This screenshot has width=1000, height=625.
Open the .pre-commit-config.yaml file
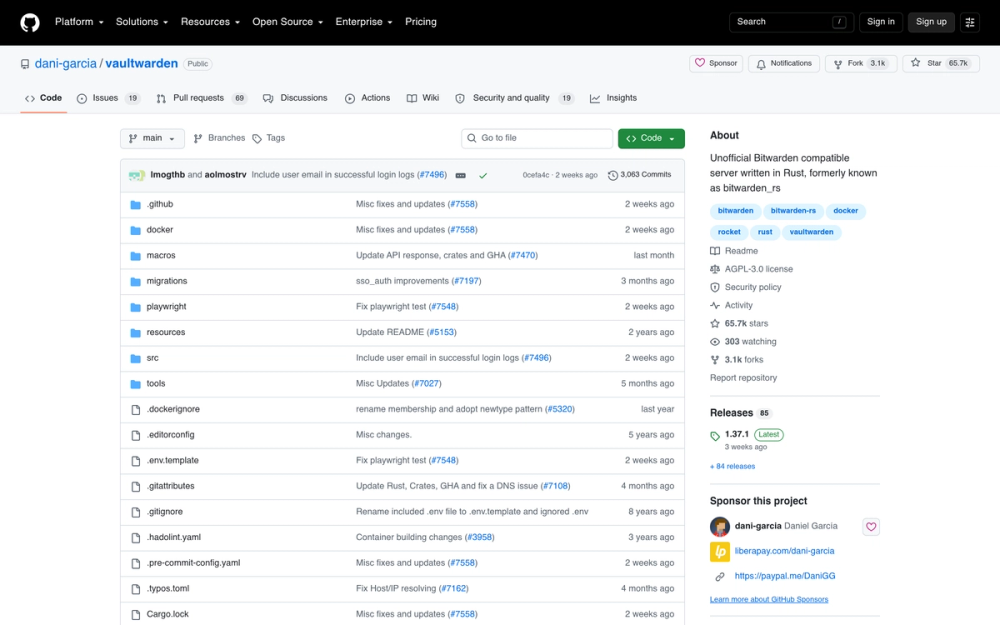[193, 563]
